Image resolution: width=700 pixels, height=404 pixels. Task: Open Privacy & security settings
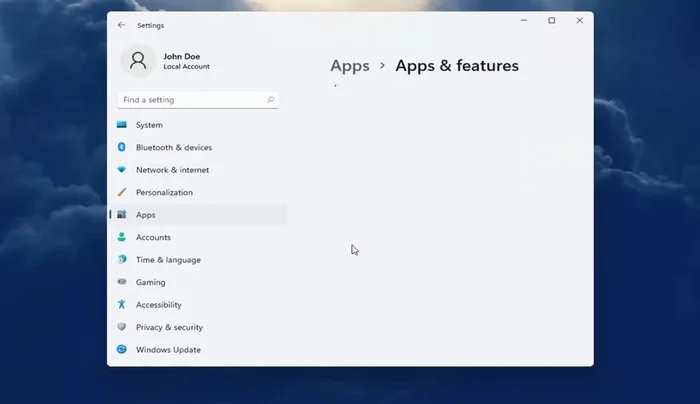[x=169, y=327]
